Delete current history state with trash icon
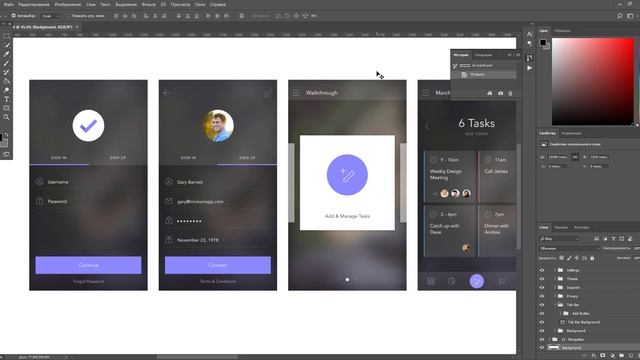Screen dimensions: 640x360 point(510,93)
